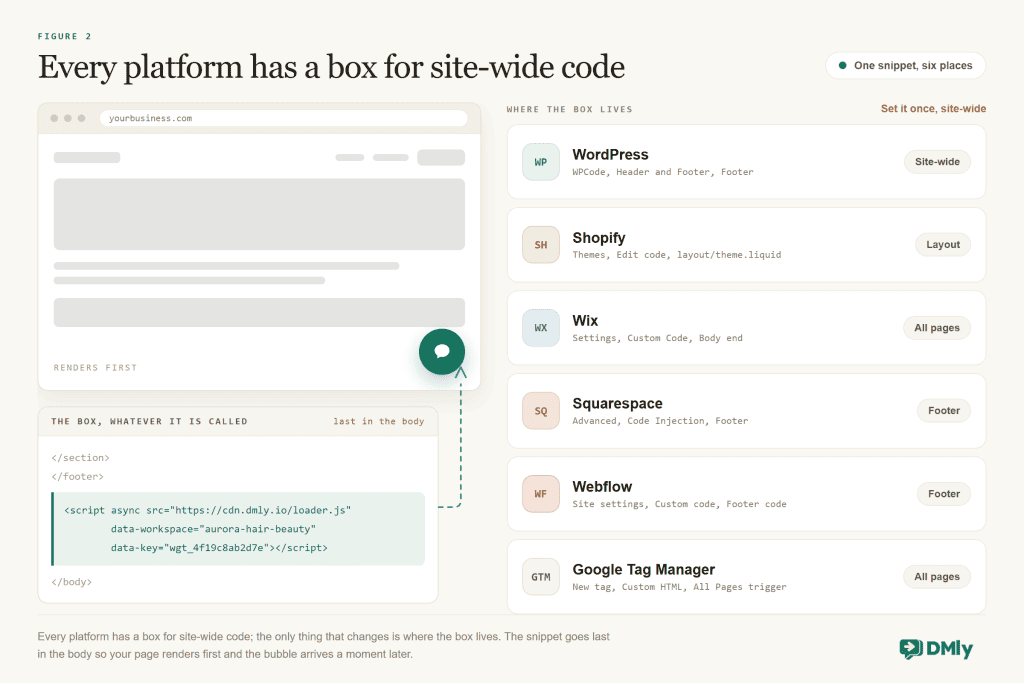Screen dimensions: 1024x683
Task: Click the RENDERS FIRST label
Action: 95,368
